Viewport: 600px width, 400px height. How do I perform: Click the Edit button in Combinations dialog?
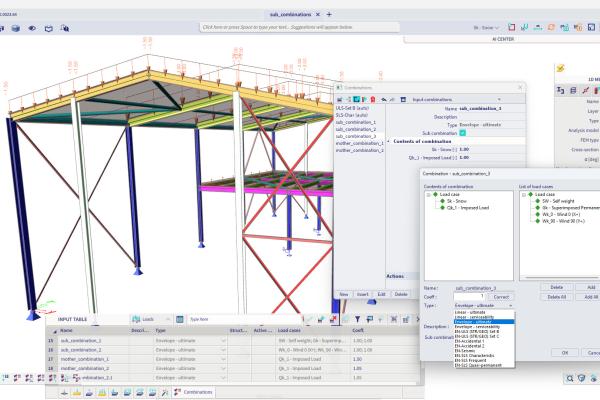[381, 294]
